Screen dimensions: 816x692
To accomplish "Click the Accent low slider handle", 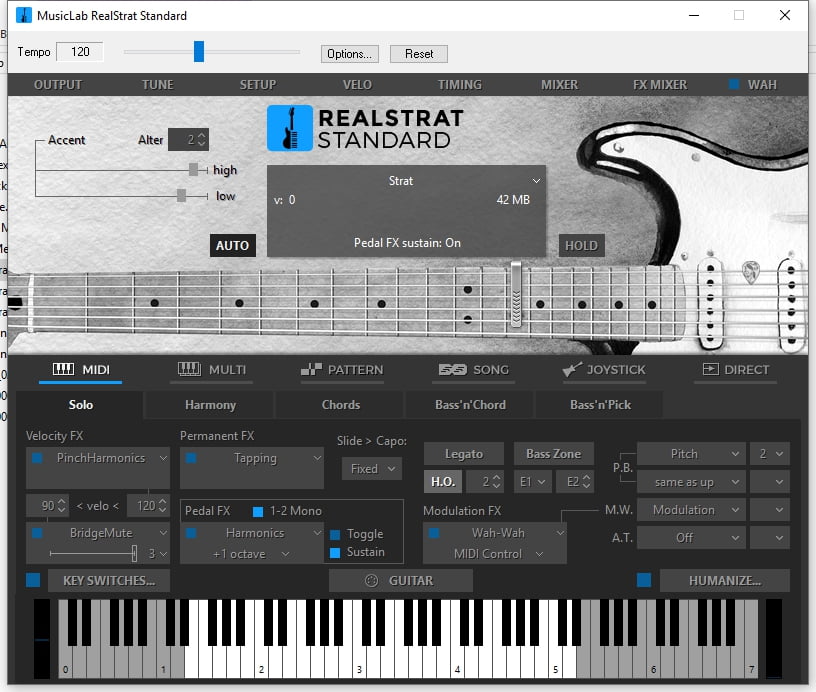I will tap(181, 195).
